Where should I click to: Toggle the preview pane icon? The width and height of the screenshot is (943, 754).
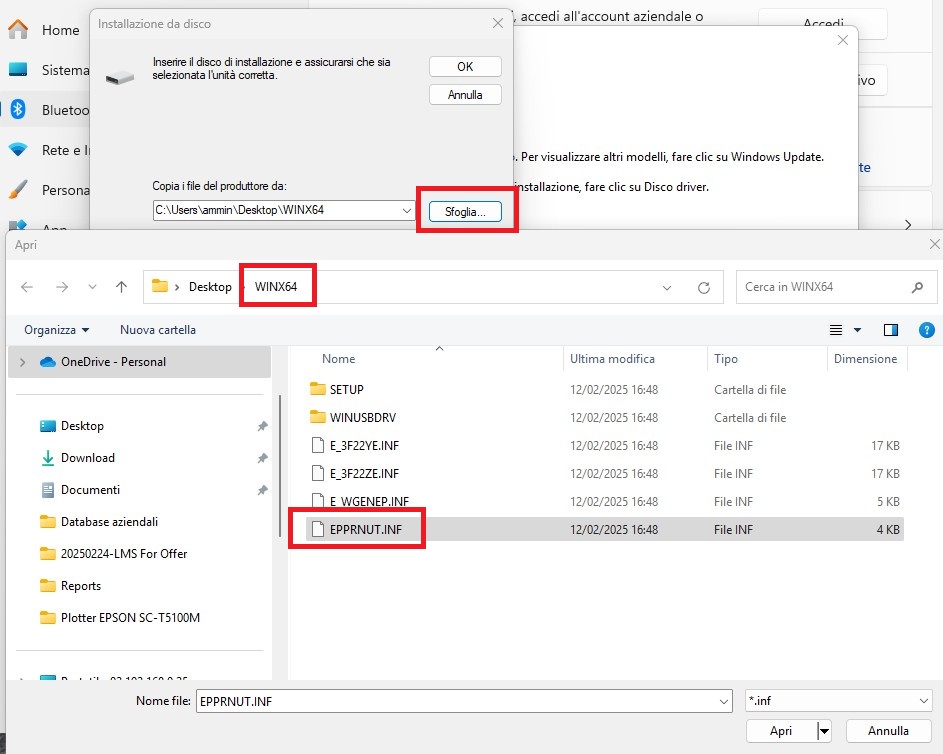[x=890, y=329]
